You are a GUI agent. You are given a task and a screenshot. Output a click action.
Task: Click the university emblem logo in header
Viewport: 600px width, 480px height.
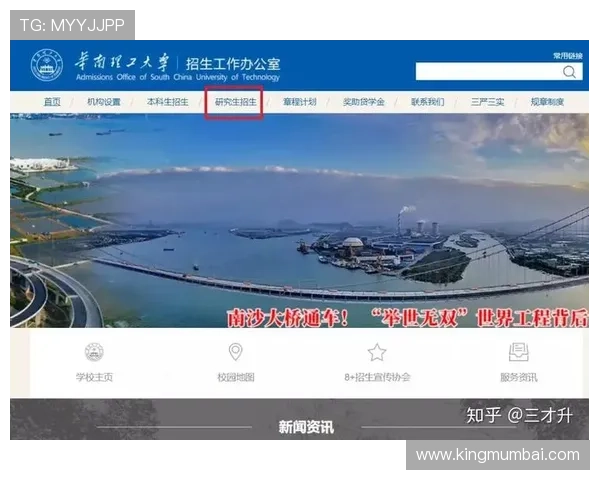47,65
